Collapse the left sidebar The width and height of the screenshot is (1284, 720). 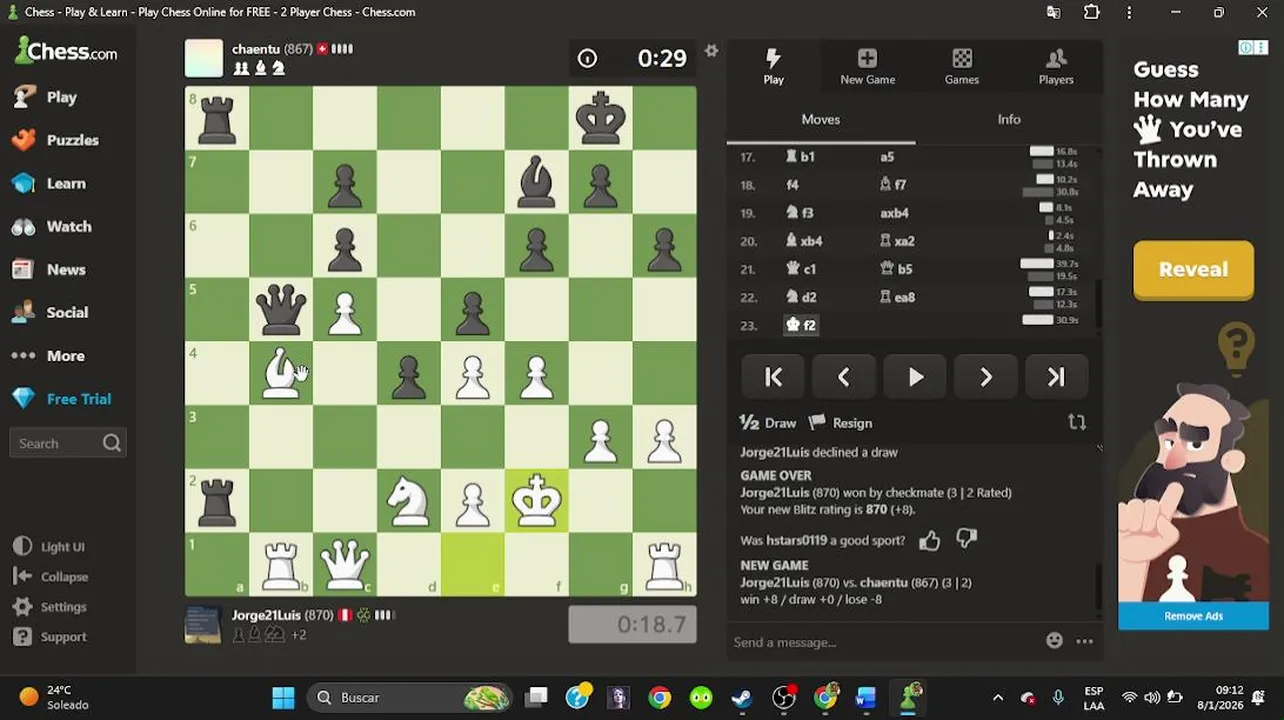pos(52,577)
